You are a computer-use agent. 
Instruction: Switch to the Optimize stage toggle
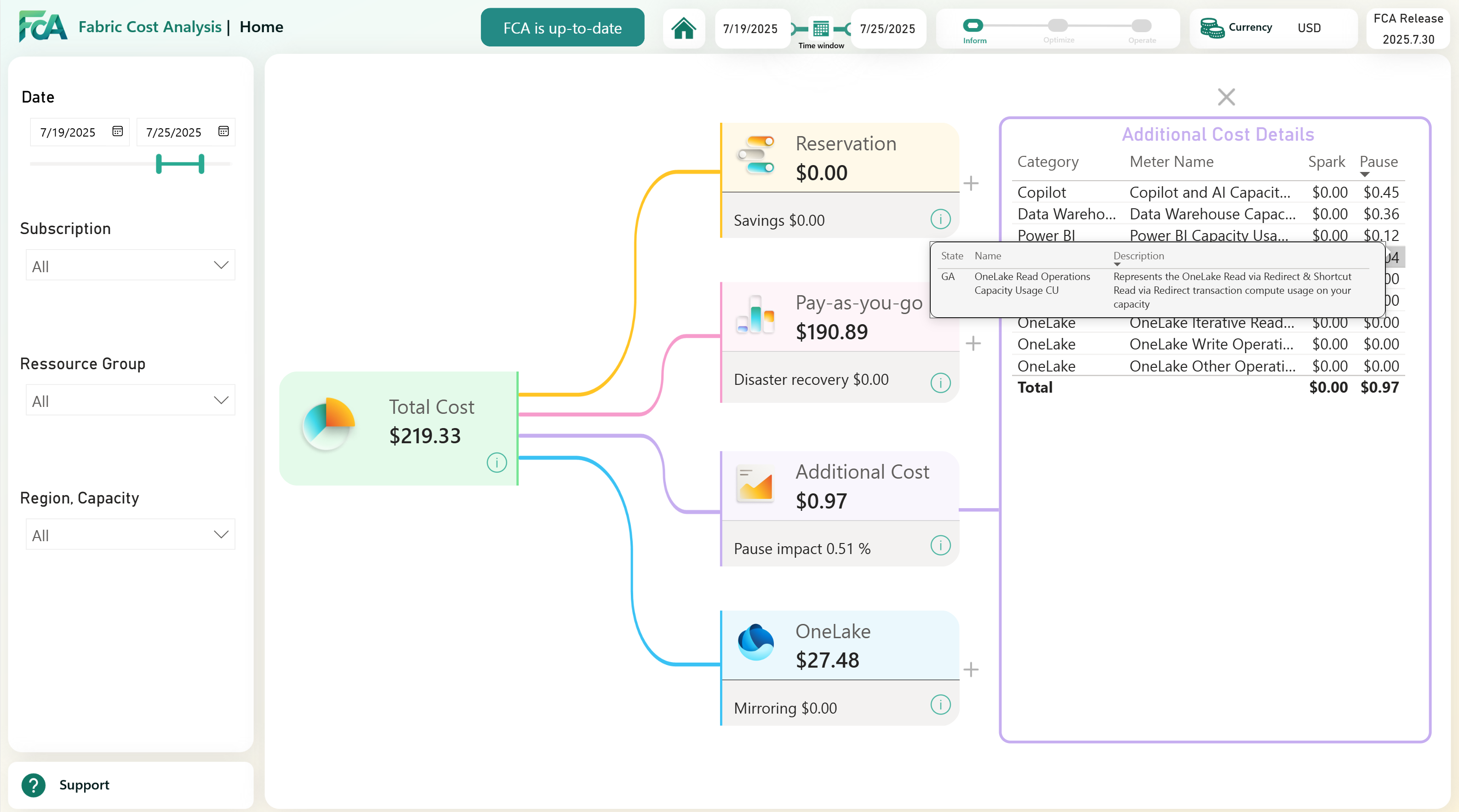(1058, 25)
